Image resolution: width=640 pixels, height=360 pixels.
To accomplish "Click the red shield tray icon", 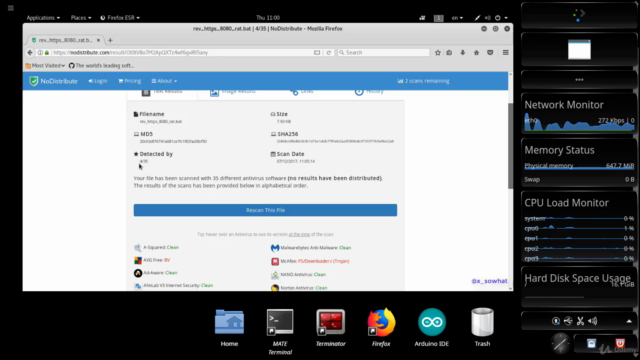I will pyautogui.click(x=620, y=343).
